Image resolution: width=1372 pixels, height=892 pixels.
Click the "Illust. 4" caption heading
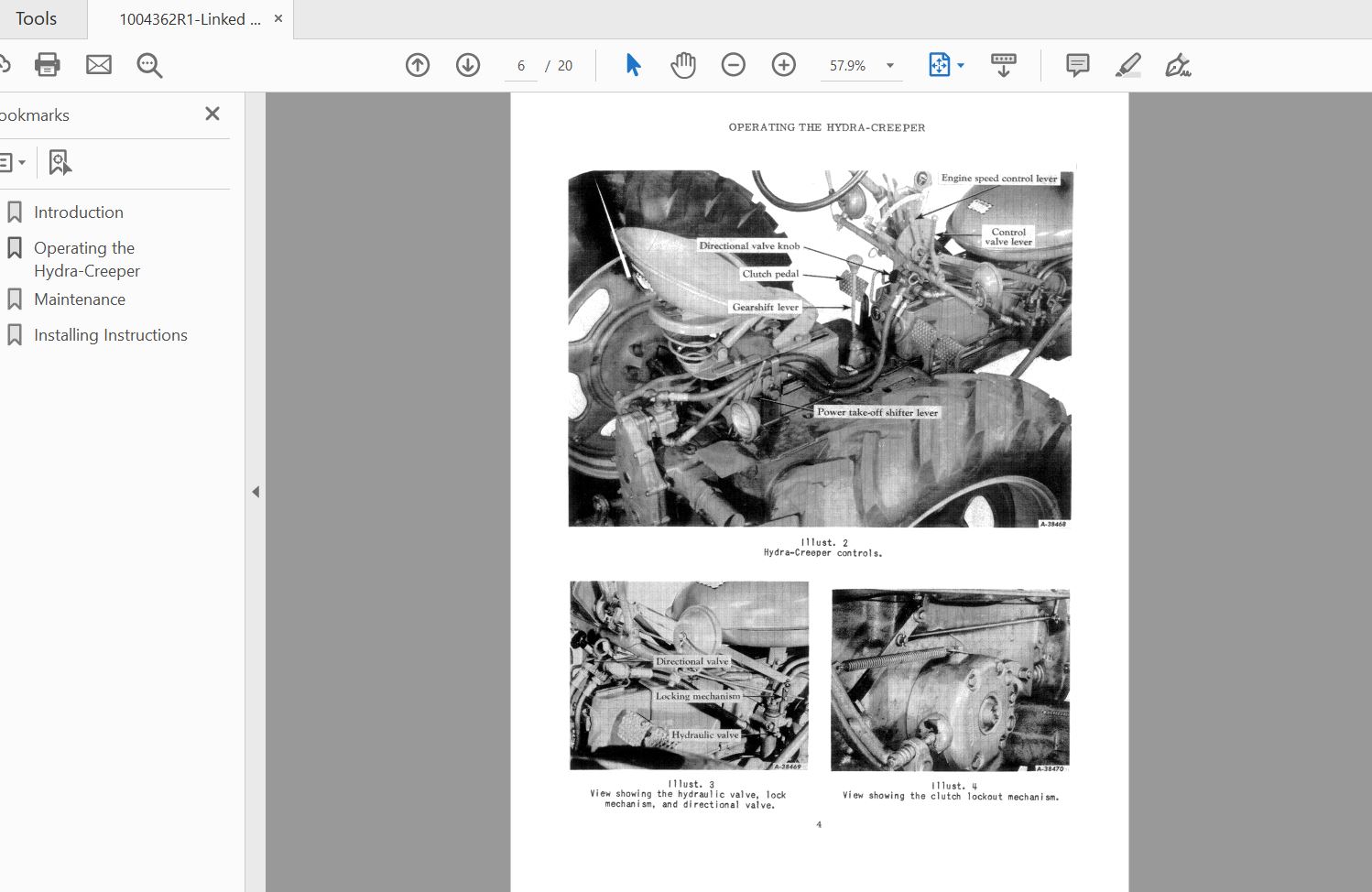pos(954,786)
